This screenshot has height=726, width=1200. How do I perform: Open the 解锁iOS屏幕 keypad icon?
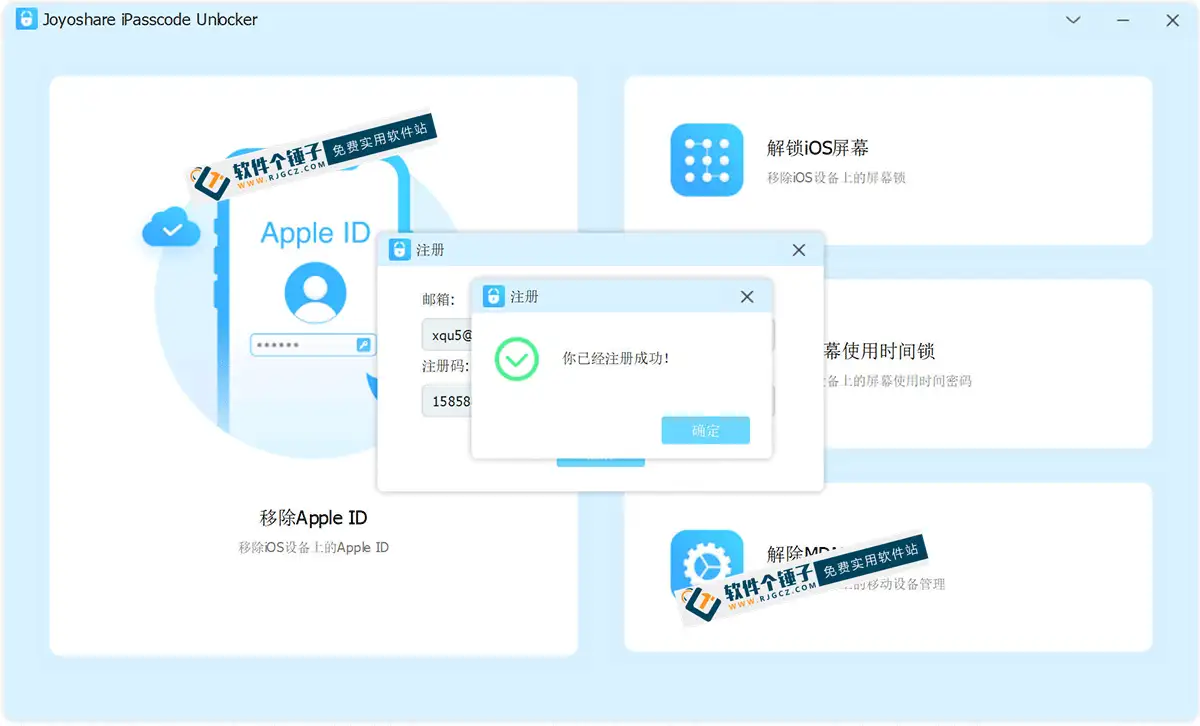click(x=707, y=160)
